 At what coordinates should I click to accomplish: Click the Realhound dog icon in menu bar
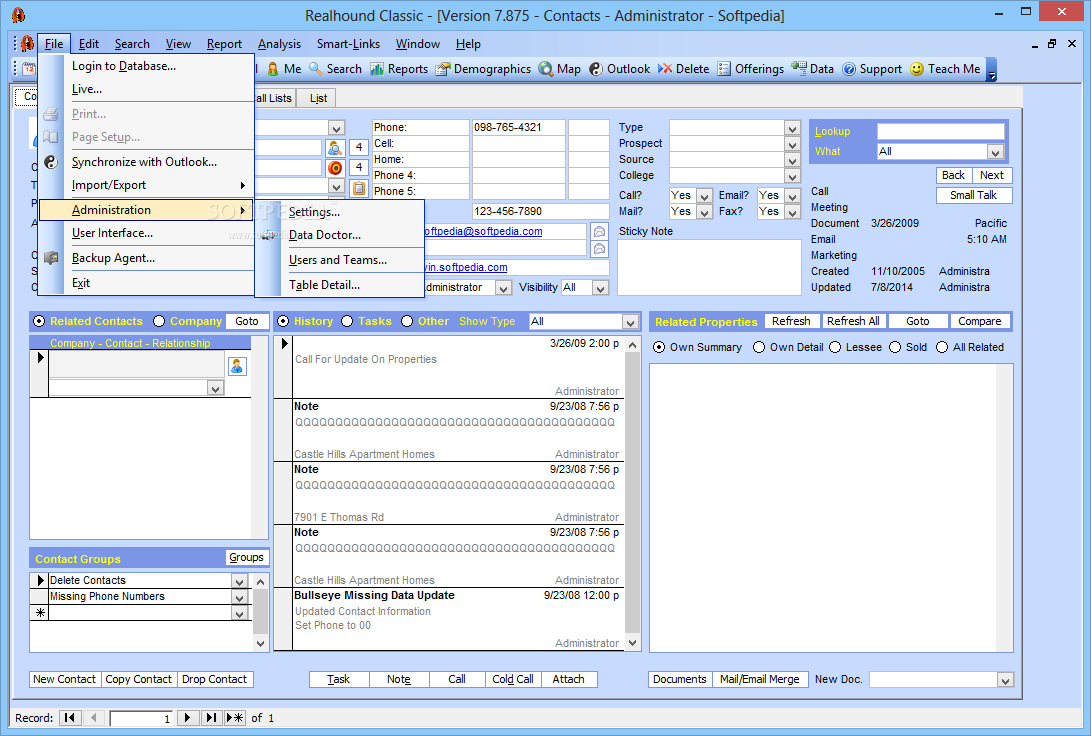(x=27, y=44)
